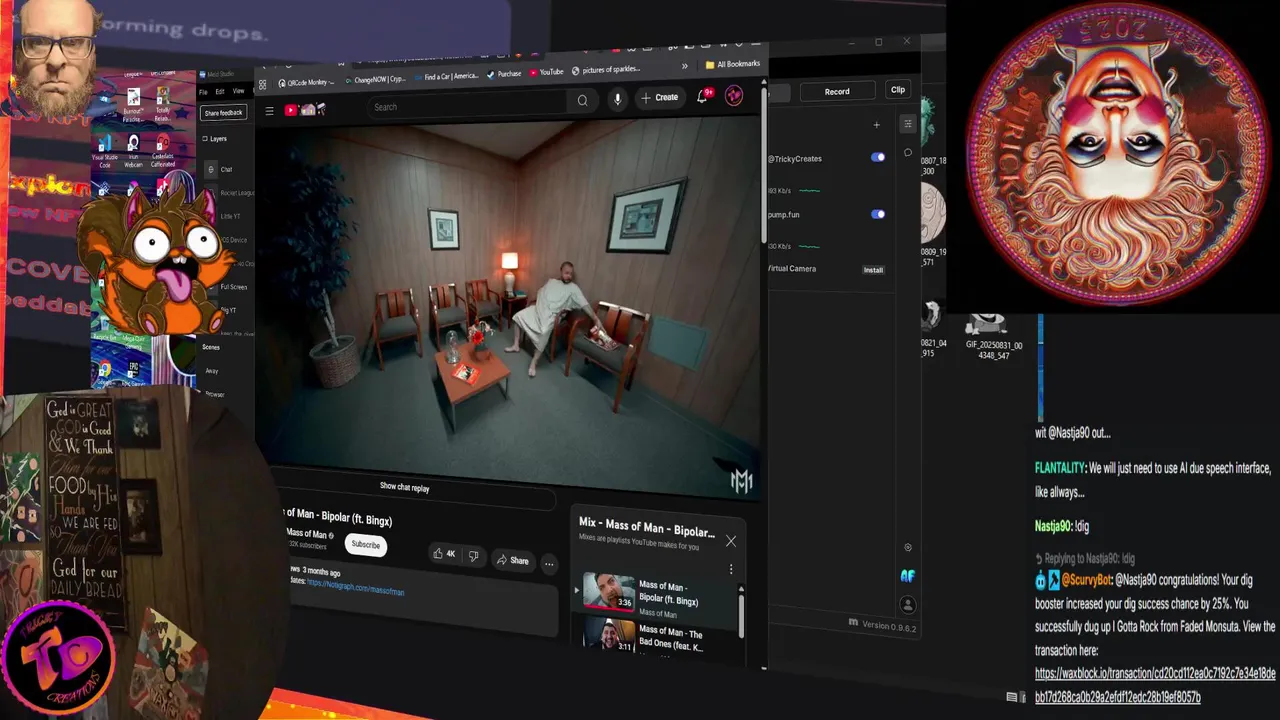Open the waxblock.io transaction link in chat
Image resolution: width=1280 pixels, height=720 pixels.
pyautogui.click(x=1155, y=685)
